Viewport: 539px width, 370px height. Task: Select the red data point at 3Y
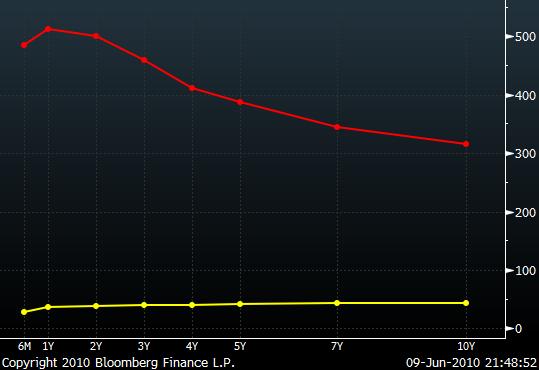tap(144, 60)
